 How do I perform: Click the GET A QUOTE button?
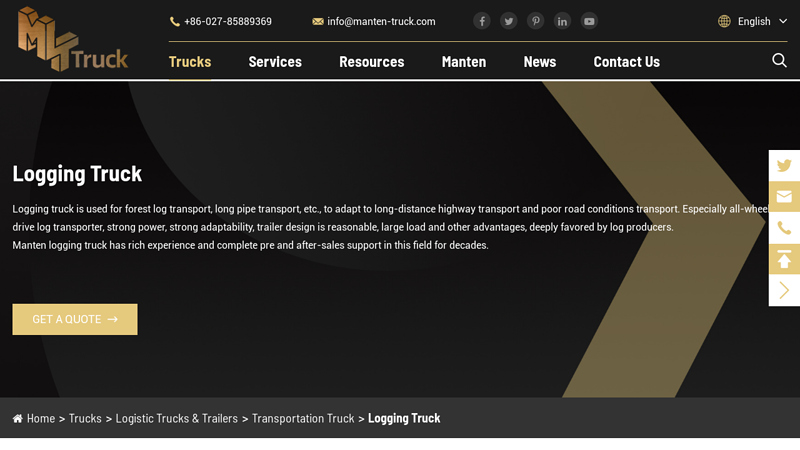(x=75, y=319)
